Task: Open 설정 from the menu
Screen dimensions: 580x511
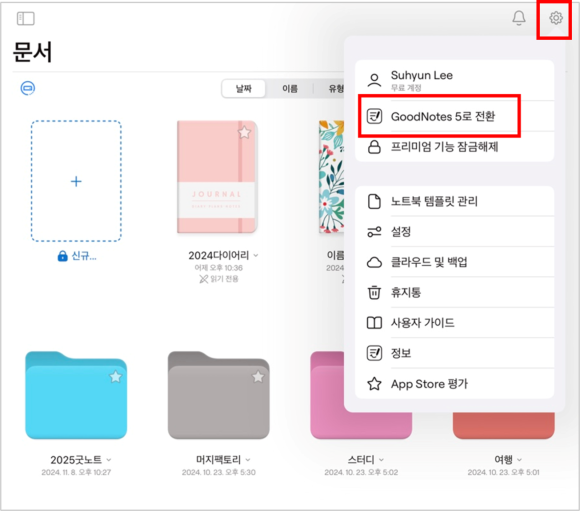Action: [454, 232]
